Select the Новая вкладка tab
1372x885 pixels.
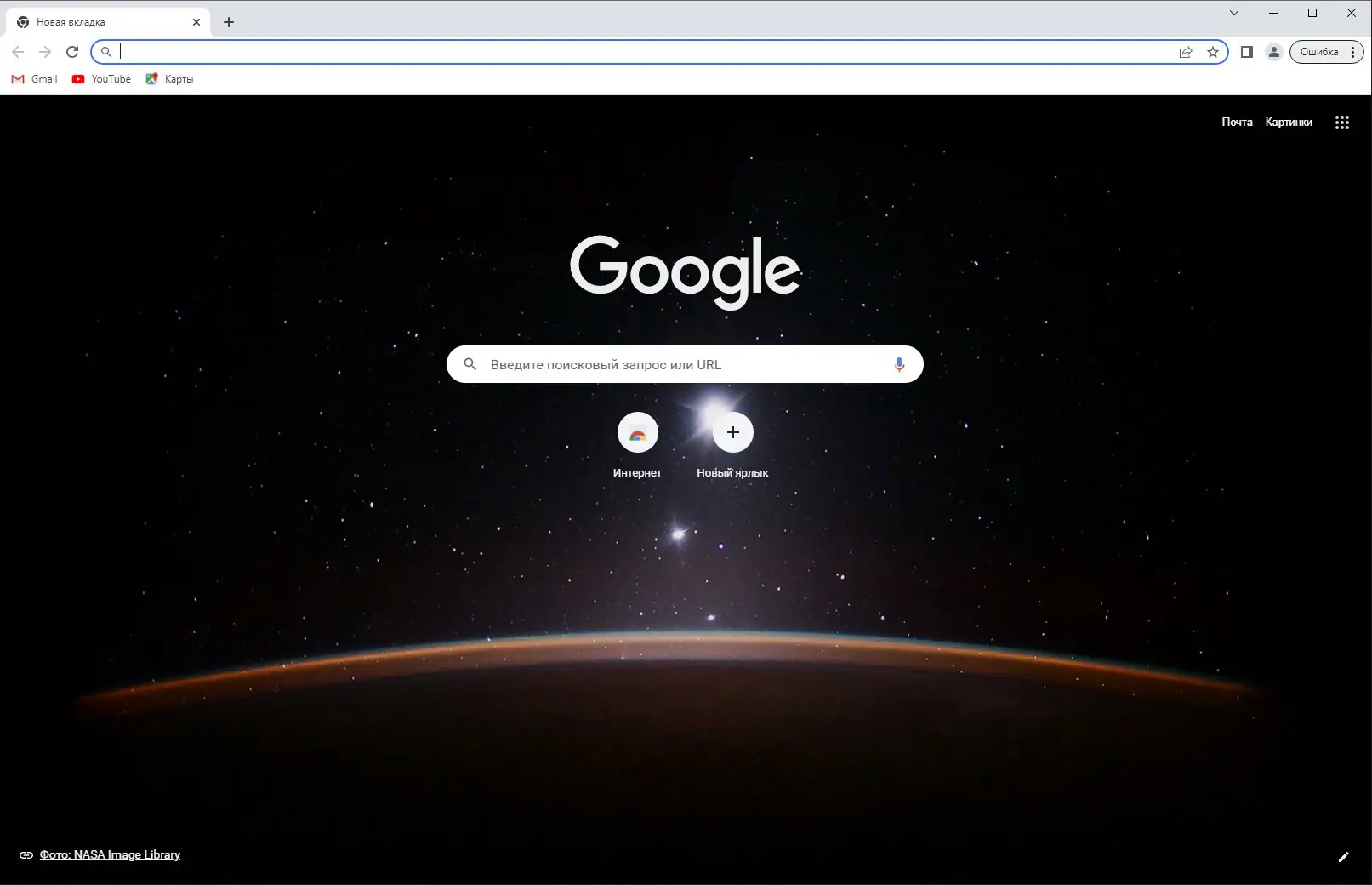pos(108,22)
